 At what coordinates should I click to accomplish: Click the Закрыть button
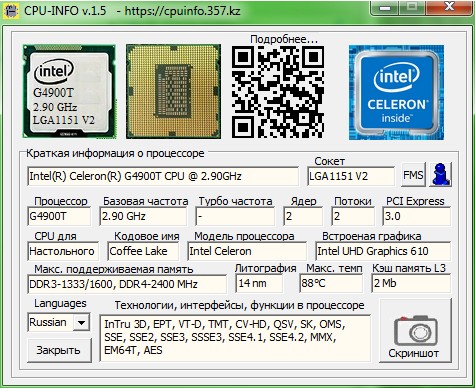pyautogui.click(x=59, y=350)
